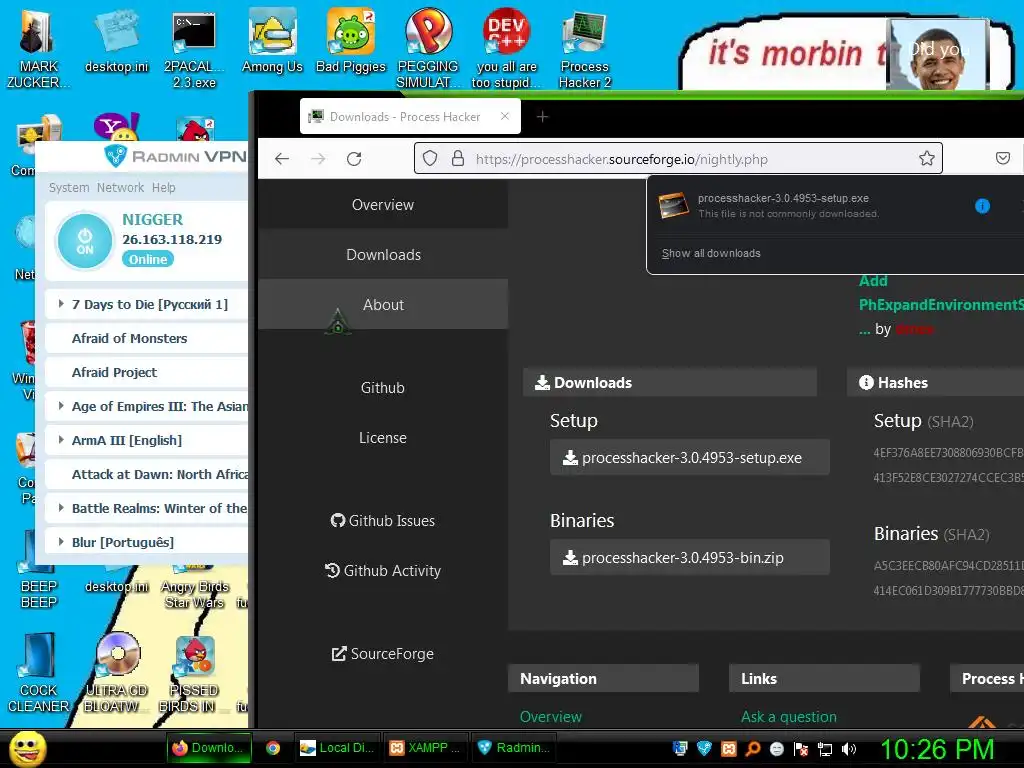The height and width of the screenshot is (768, 1024).
Task: Select the PISSED BIRDS IN... desktop icon
Action: click(x=194, y=674)
